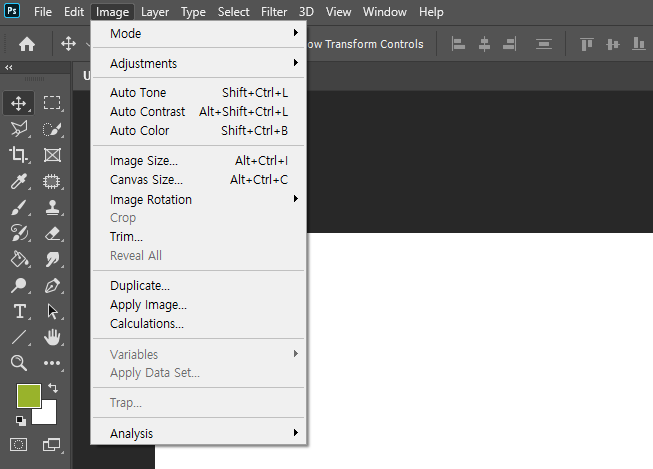Screen dimensions: 653x469
Task: Click Align top edges icon
Action: point(586,43)
